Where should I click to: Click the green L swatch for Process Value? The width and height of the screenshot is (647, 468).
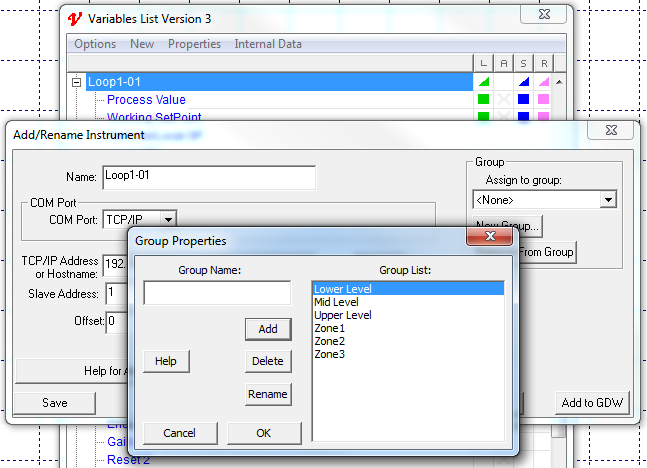[x=483, y=100]
